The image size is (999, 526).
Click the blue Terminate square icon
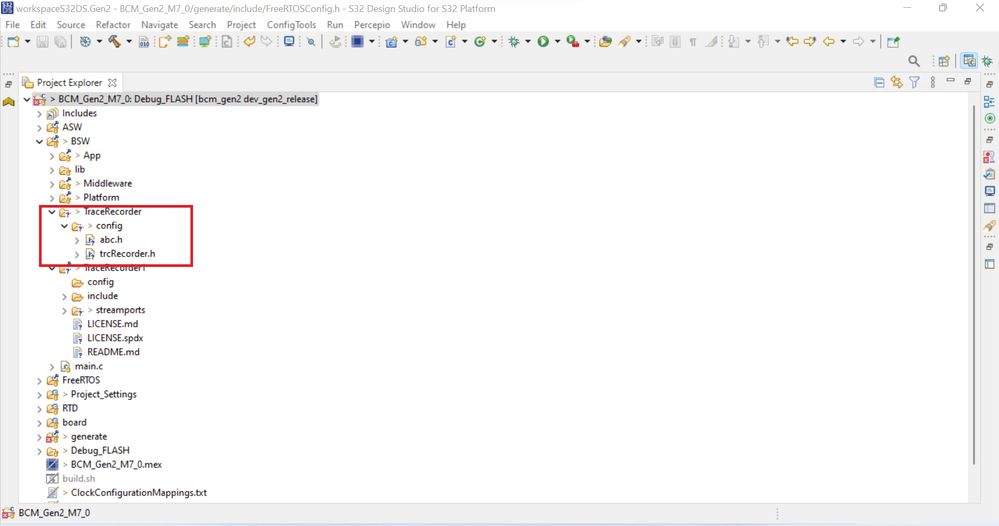click(357, 41)
